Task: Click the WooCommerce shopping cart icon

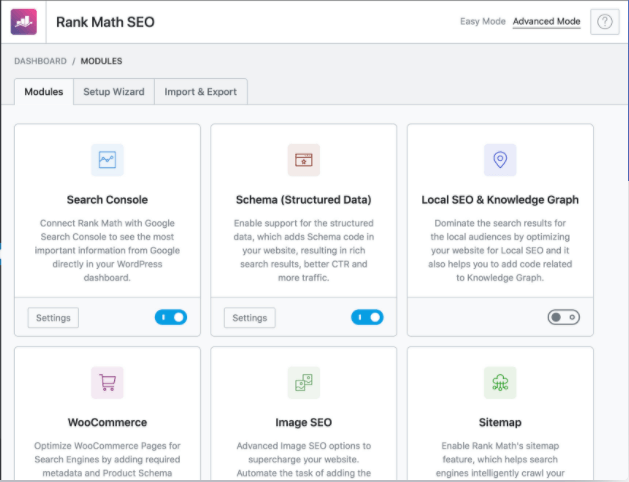Action: point(107,382)
